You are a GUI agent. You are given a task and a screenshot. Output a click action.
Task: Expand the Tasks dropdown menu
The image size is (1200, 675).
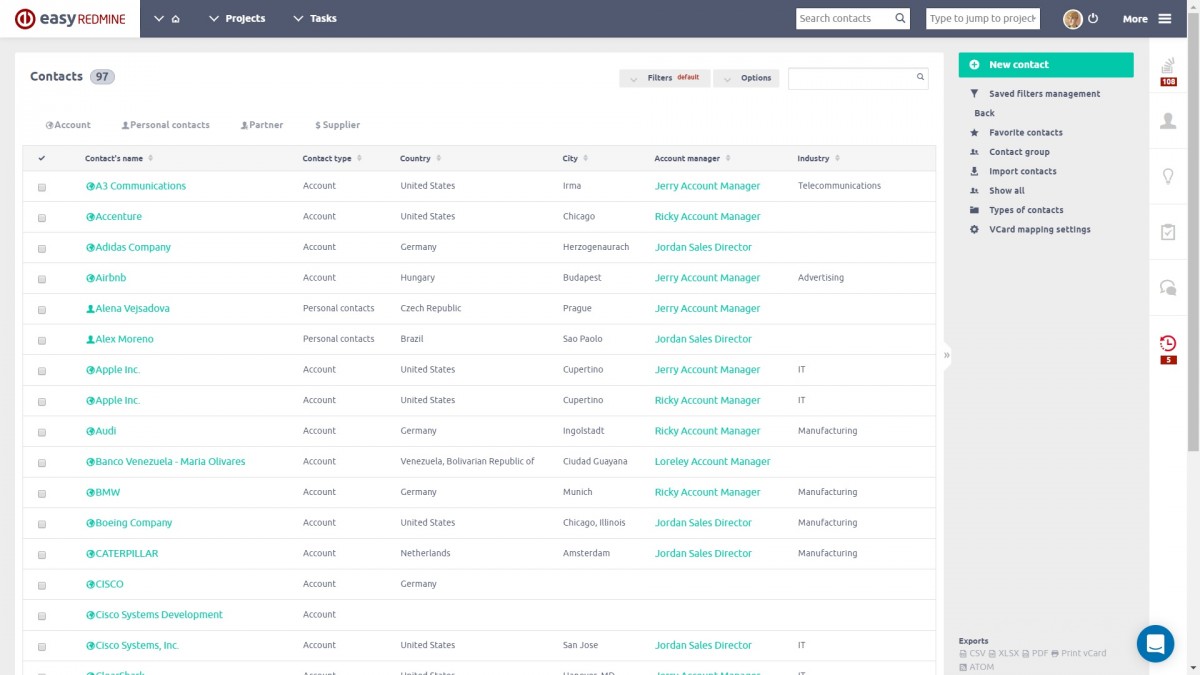314,19
